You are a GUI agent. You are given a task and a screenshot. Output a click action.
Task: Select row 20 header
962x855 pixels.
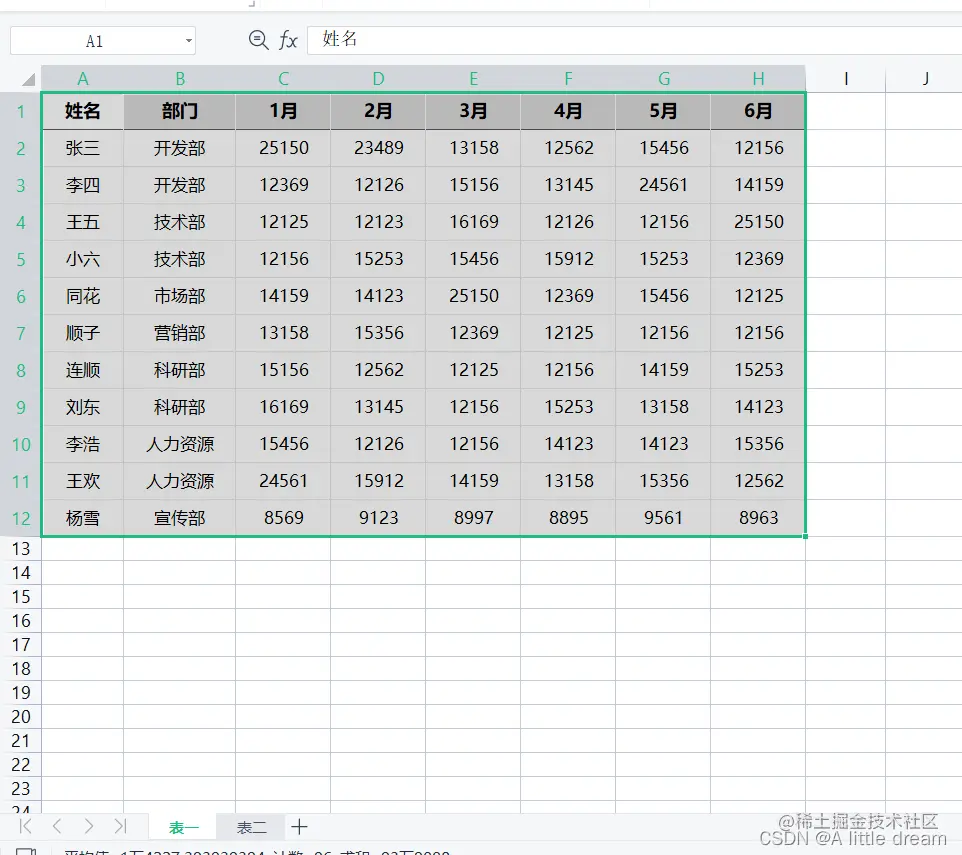pos(21,717)
